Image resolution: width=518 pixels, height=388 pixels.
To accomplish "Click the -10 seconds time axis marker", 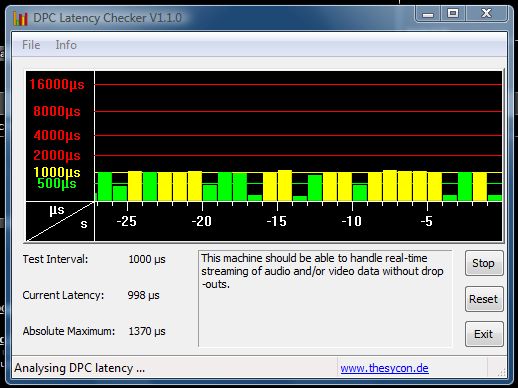I will [352, 221].
